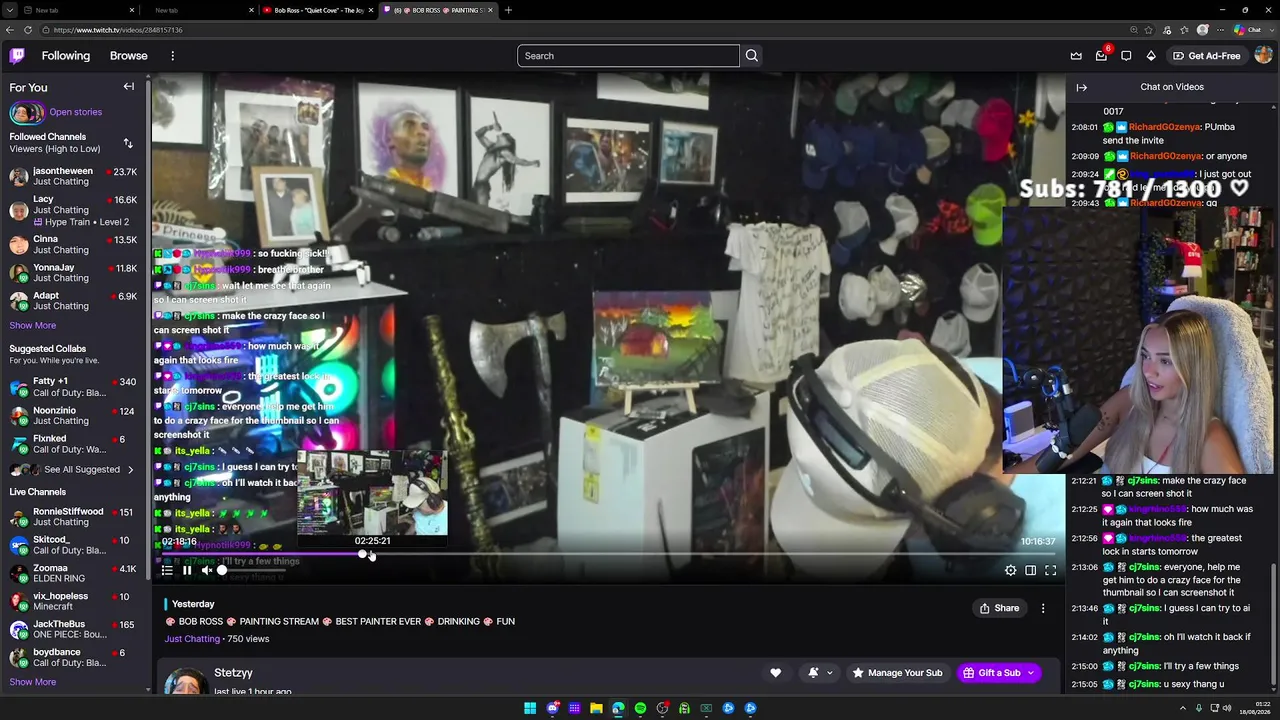Sort followed channels using the arrows icon

[128, 143]
